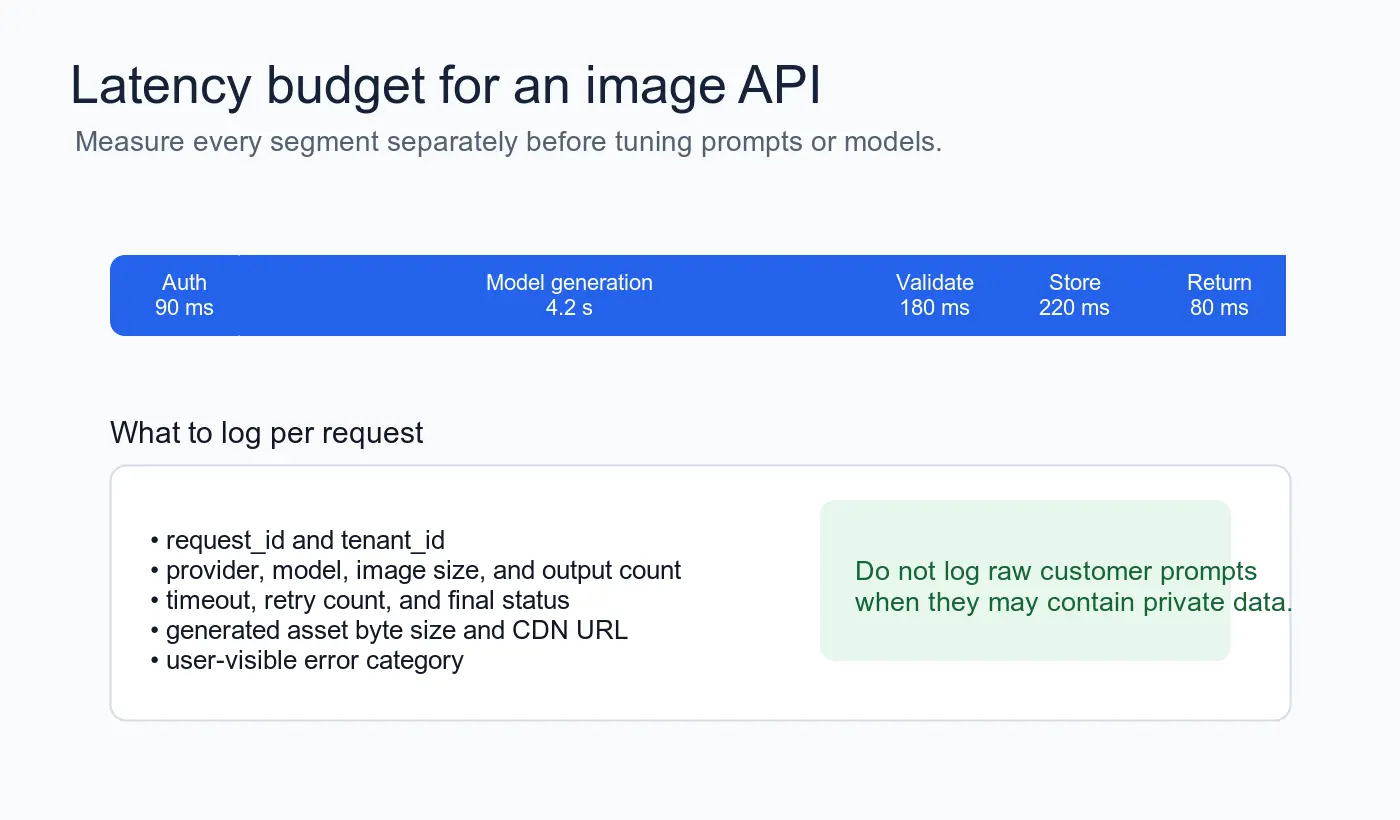Viewport: 1400px width, 820px height.
Task: Click the green 'Do not log raw customer prompts' note
Action: [x=1025, y=580]
